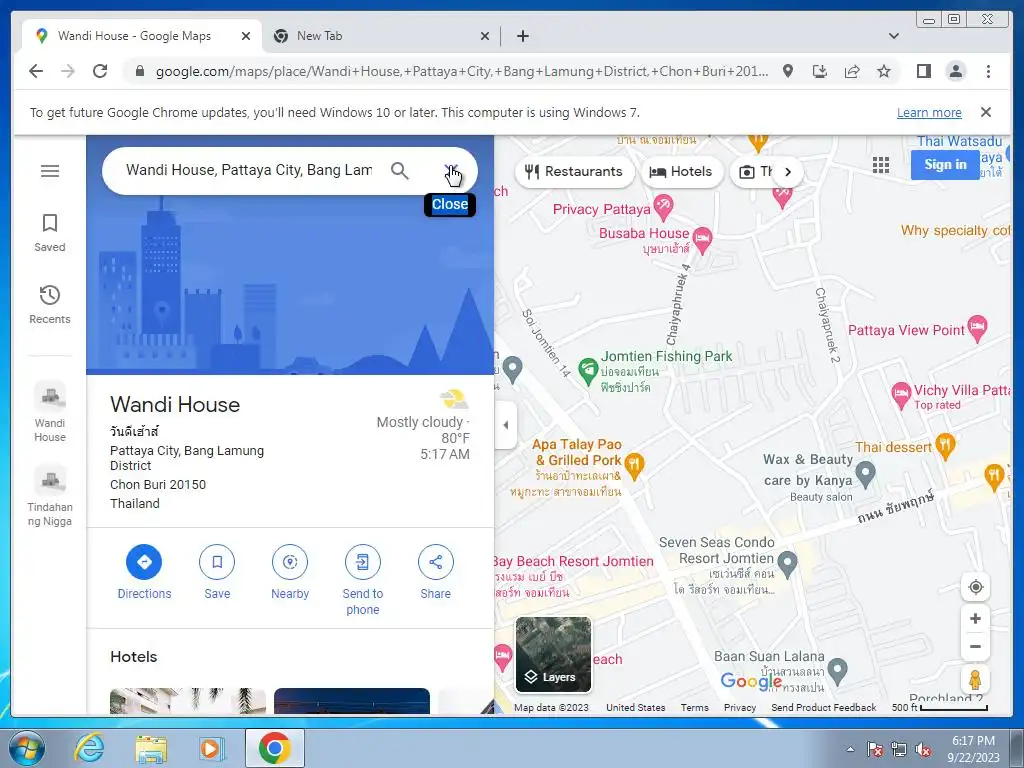
Task: Share this page from address bar
Action: click(x=852, y=71)
